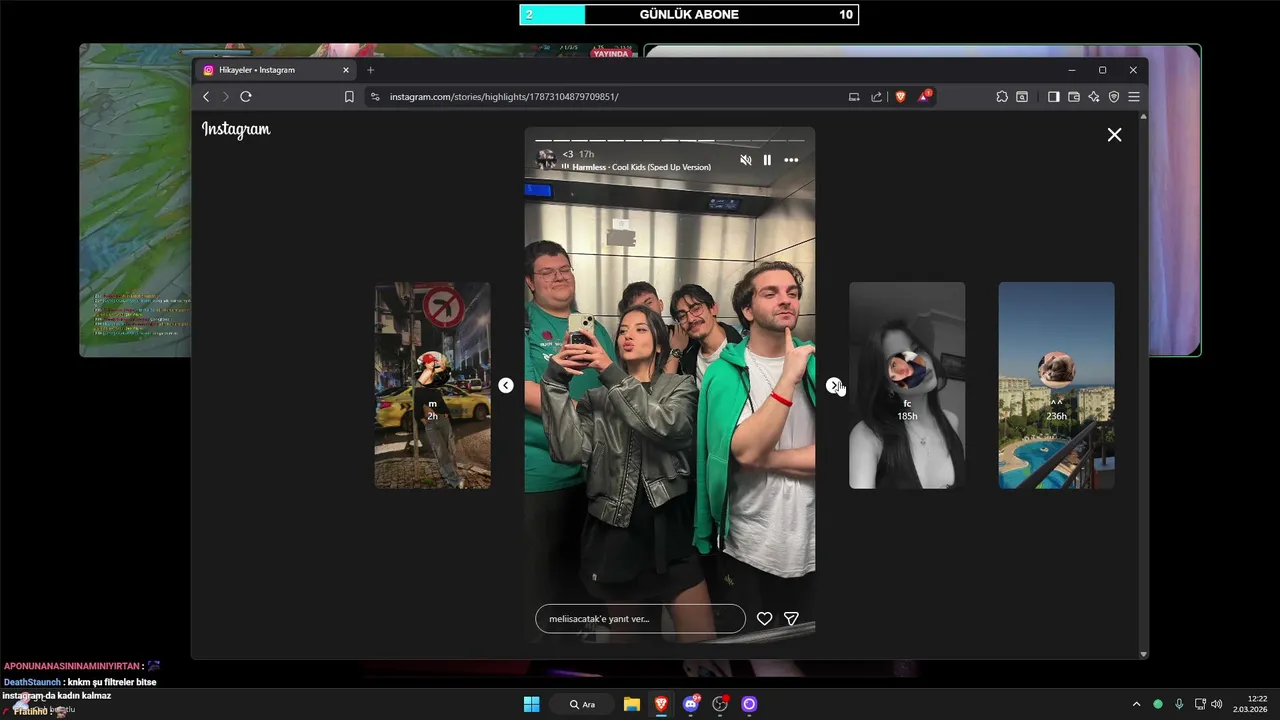Open the browser hamburger menu

(1134, 97)
